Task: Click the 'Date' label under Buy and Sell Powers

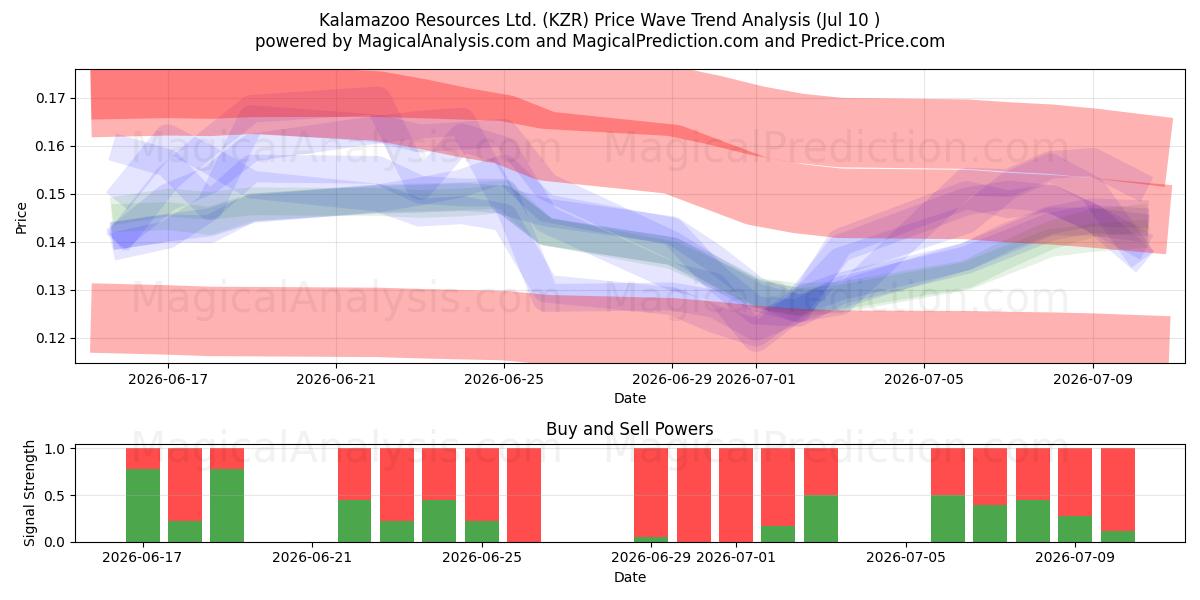Action: pos(630,577)
